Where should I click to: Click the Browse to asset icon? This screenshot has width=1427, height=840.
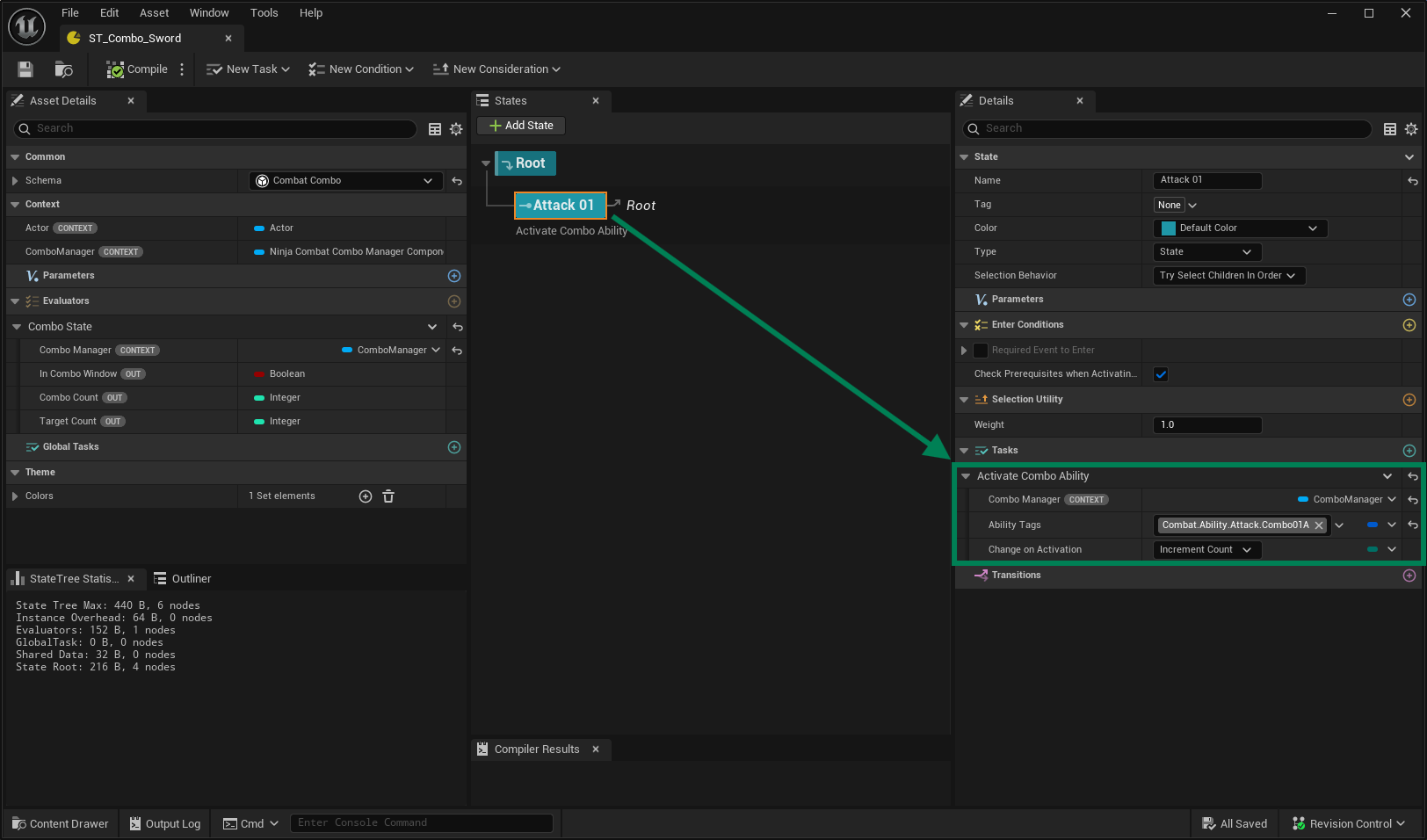[x=63, y=69]
